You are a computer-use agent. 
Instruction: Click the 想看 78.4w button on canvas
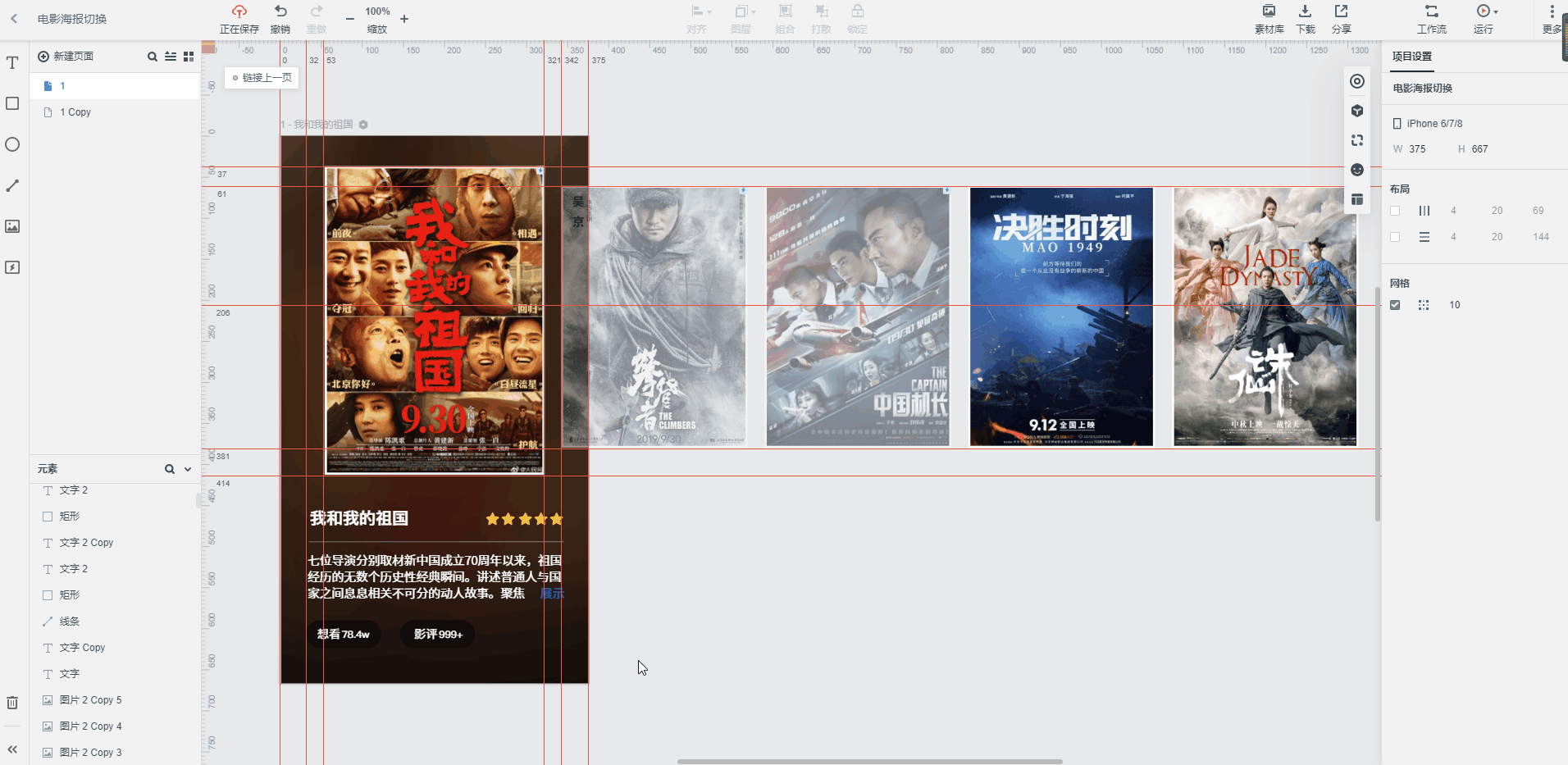click(344, 635)
